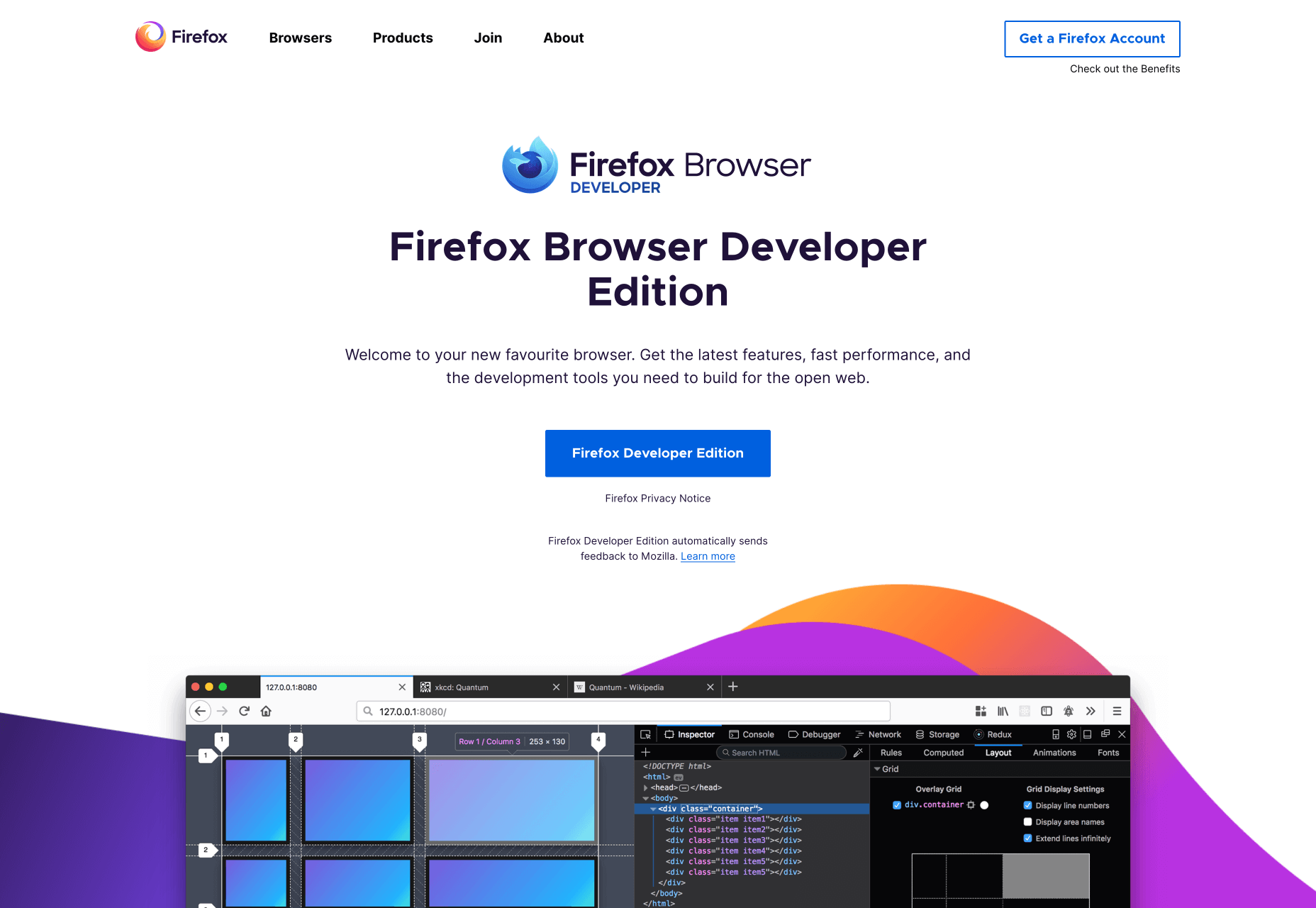This screenshot has height=908, width=1316.
Task: Select the element picker icon in DevTools
Action: point(645,735)
